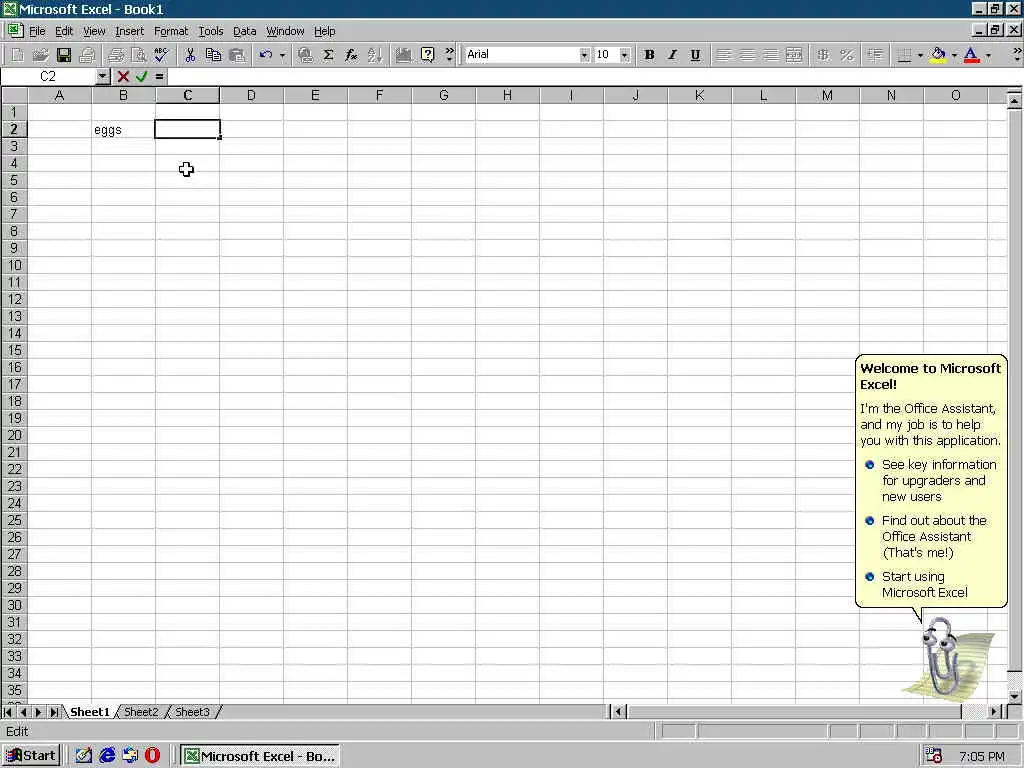This screenshot has height=768, width=1024.
Task: Apply yellow Fill Color paint bucket
Action: click(938, 55)
